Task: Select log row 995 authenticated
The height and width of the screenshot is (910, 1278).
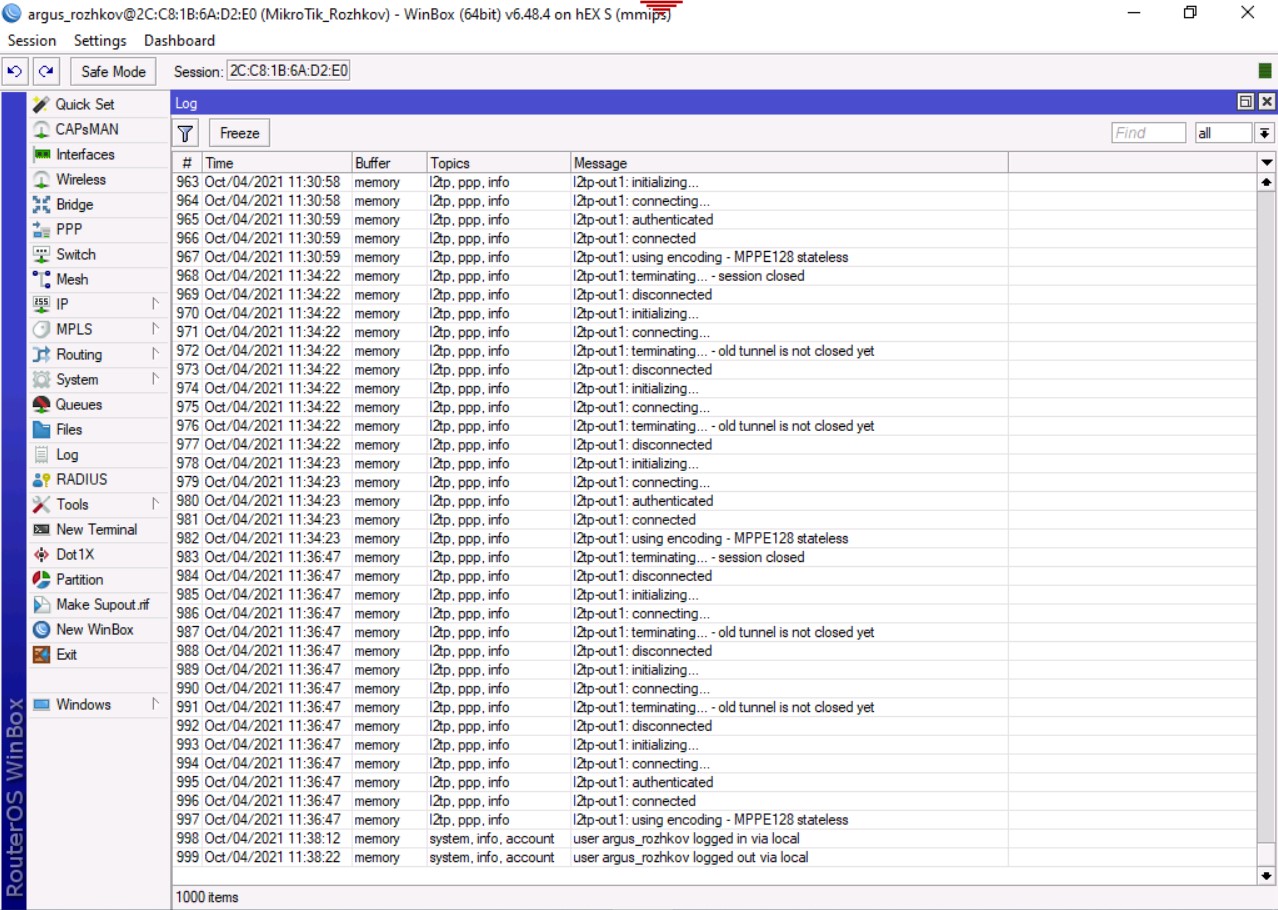Action: (x=715, y=782)
